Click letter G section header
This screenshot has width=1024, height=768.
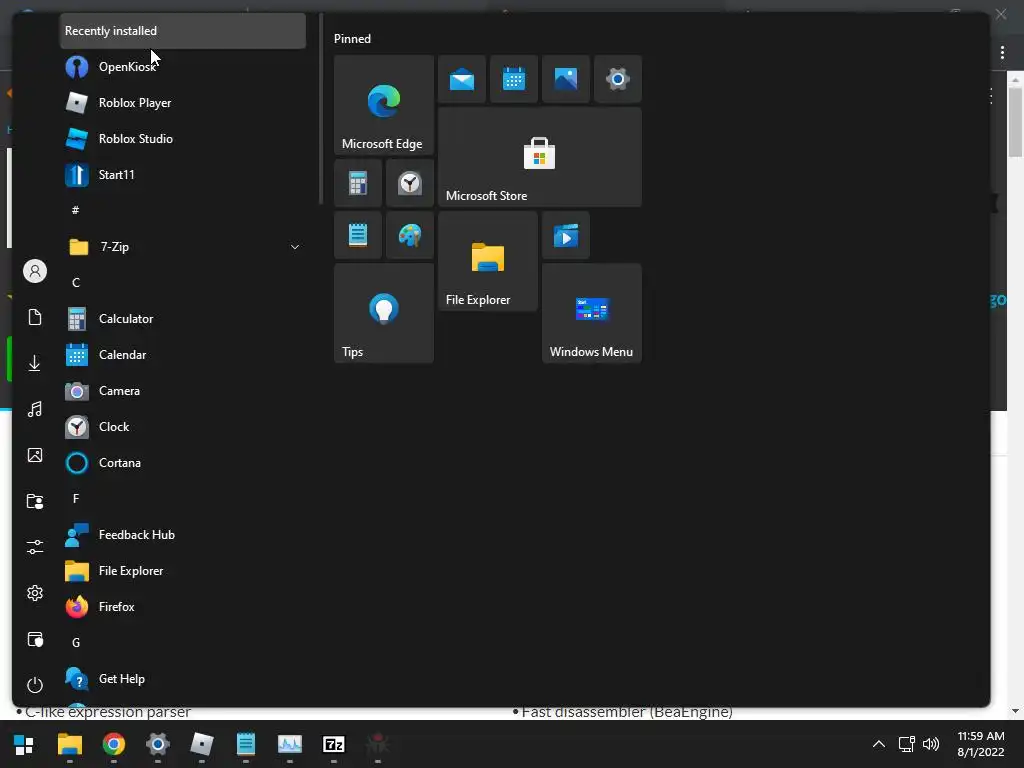(x=76, y=643)
